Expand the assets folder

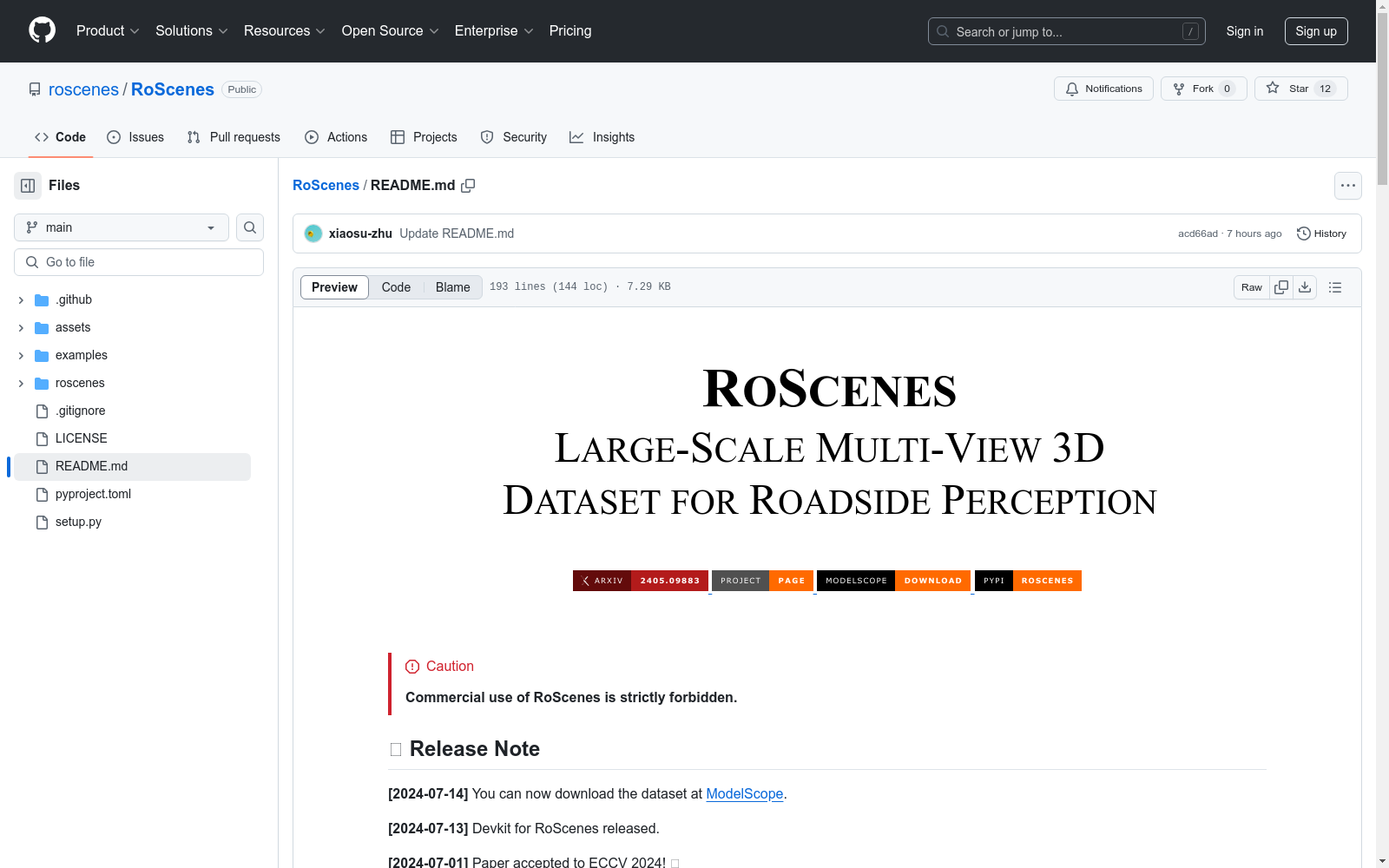(x=20, y=327)
